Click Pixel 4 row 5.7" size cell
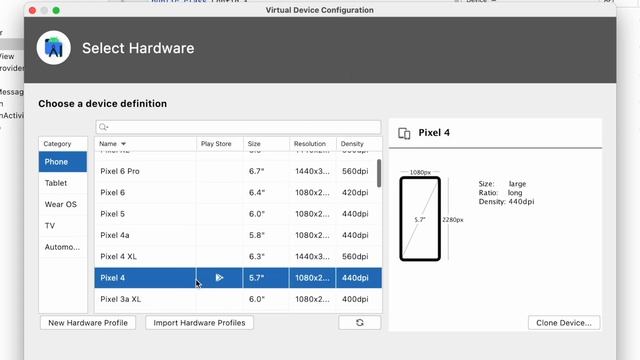 coord(266,278)
